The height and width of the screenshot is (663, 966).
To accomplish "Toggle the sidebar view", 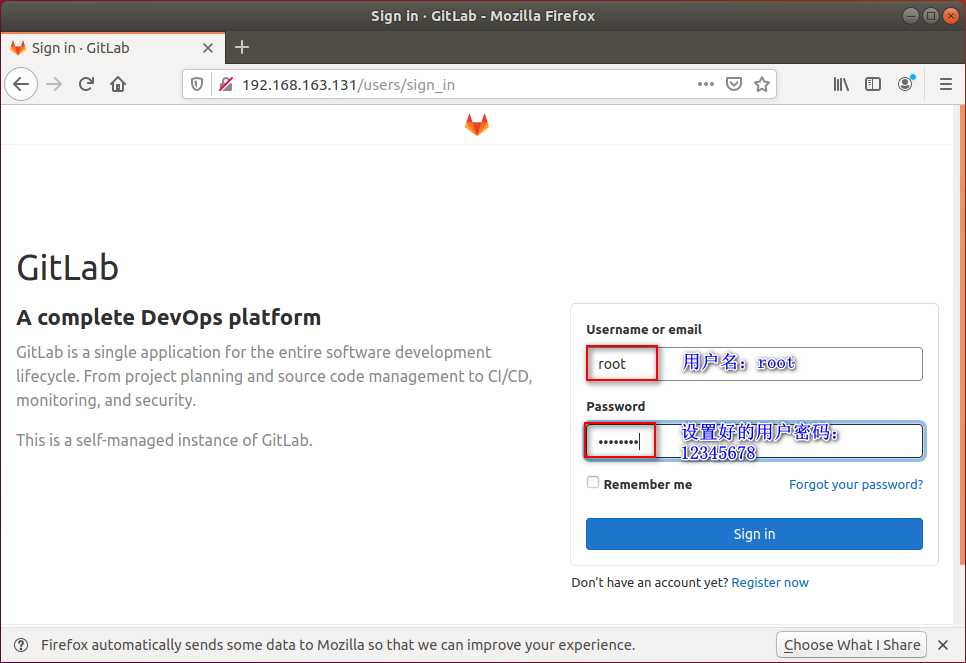I will (x=873, y=84).
